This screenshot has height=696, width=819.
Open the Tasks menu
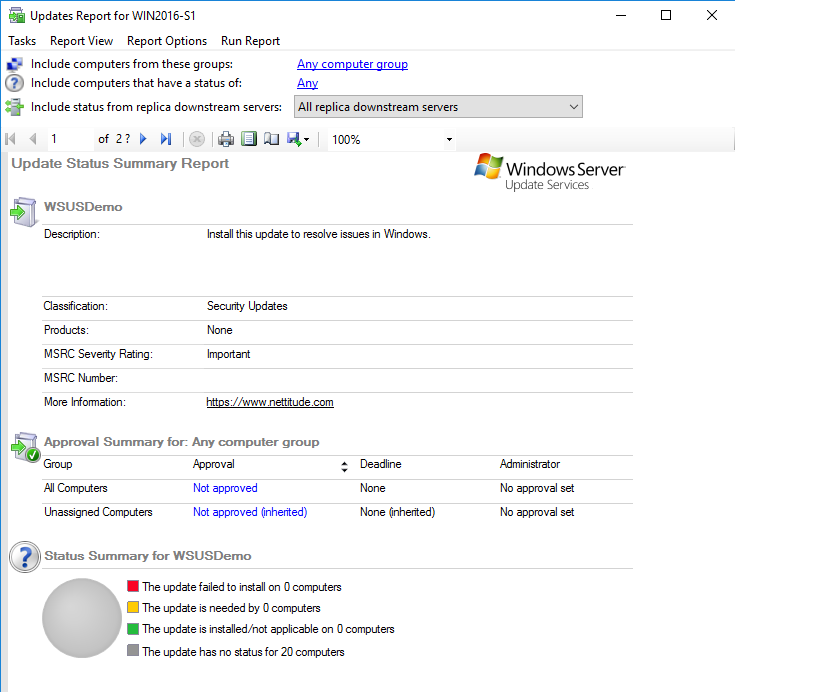[x=22, y=41]
